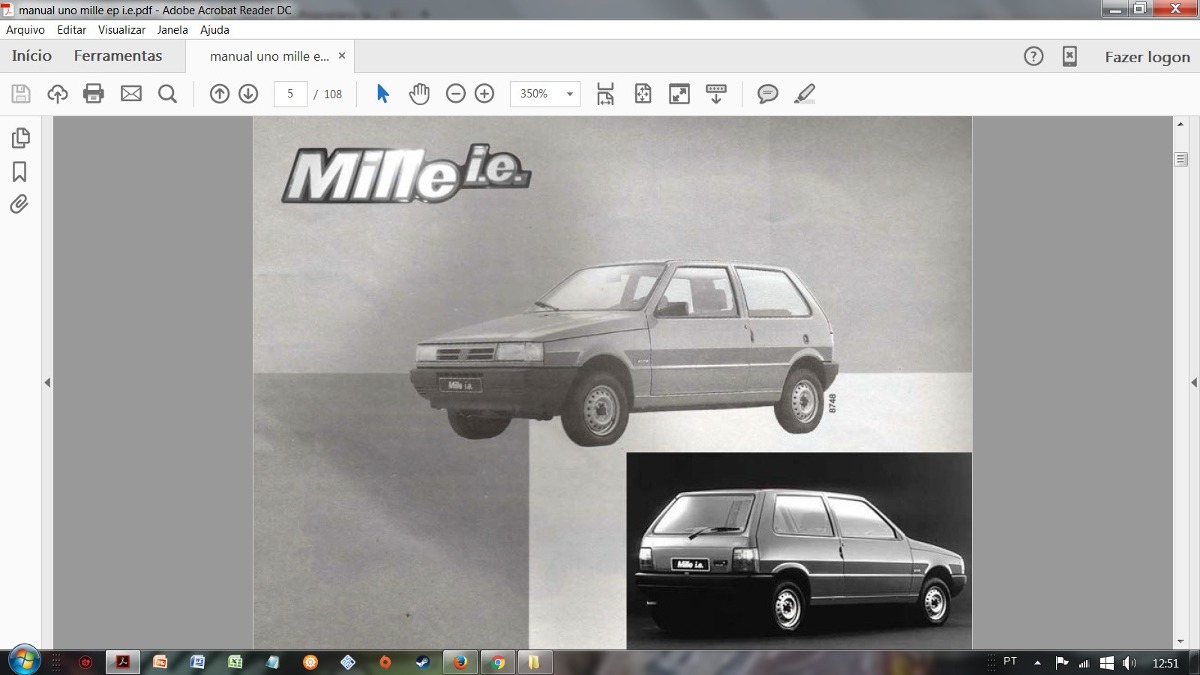Click the fit one full page icon
Image resolution: width=1200 pixels, height=675 pixels.
coord(643,94)
